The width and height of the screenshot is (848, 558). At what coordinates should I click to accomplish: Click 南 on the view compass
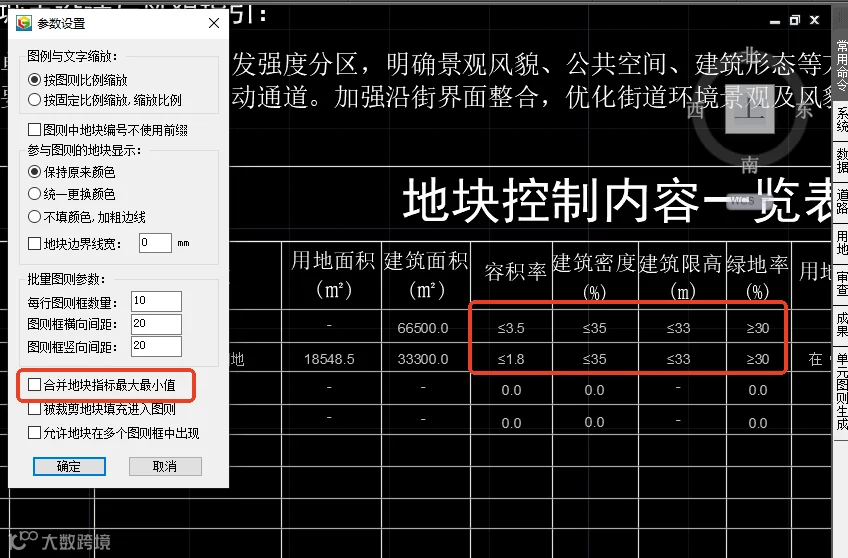coord(750,164)
